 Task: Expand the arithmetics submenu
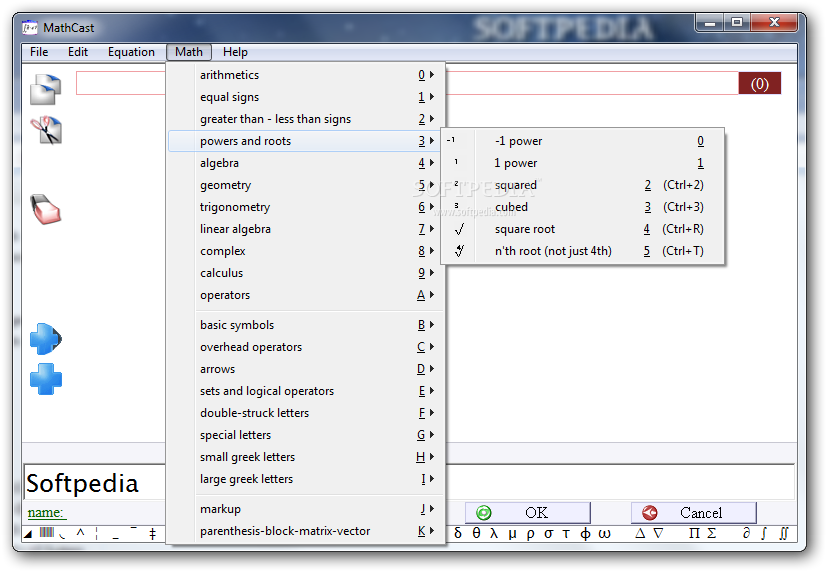306,75
